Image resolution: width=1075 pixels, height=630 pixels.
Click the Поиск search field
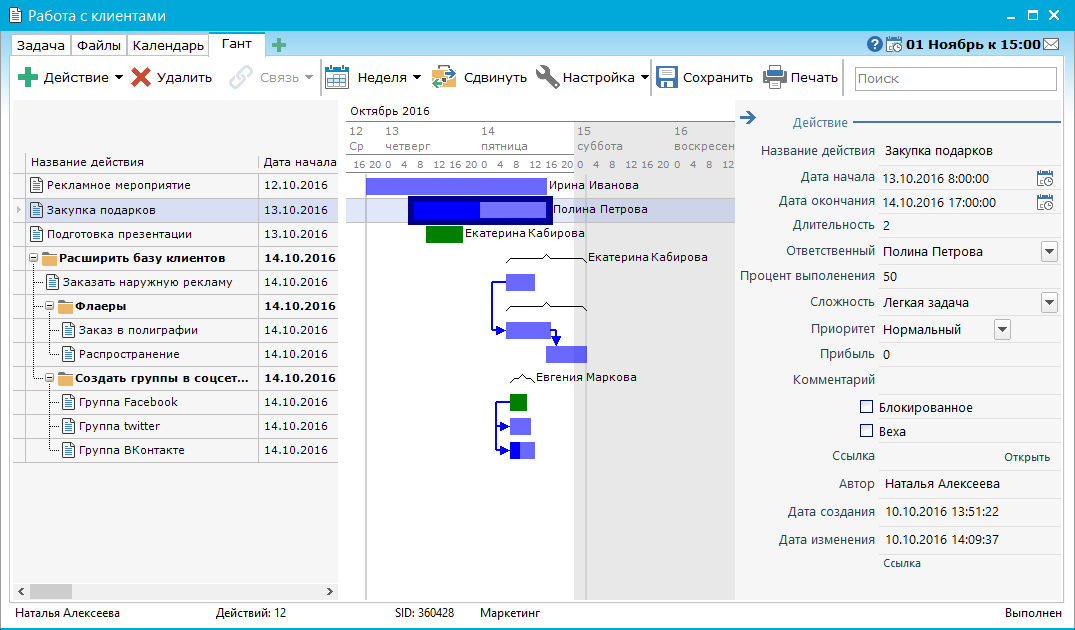click(x=956, y=78)
